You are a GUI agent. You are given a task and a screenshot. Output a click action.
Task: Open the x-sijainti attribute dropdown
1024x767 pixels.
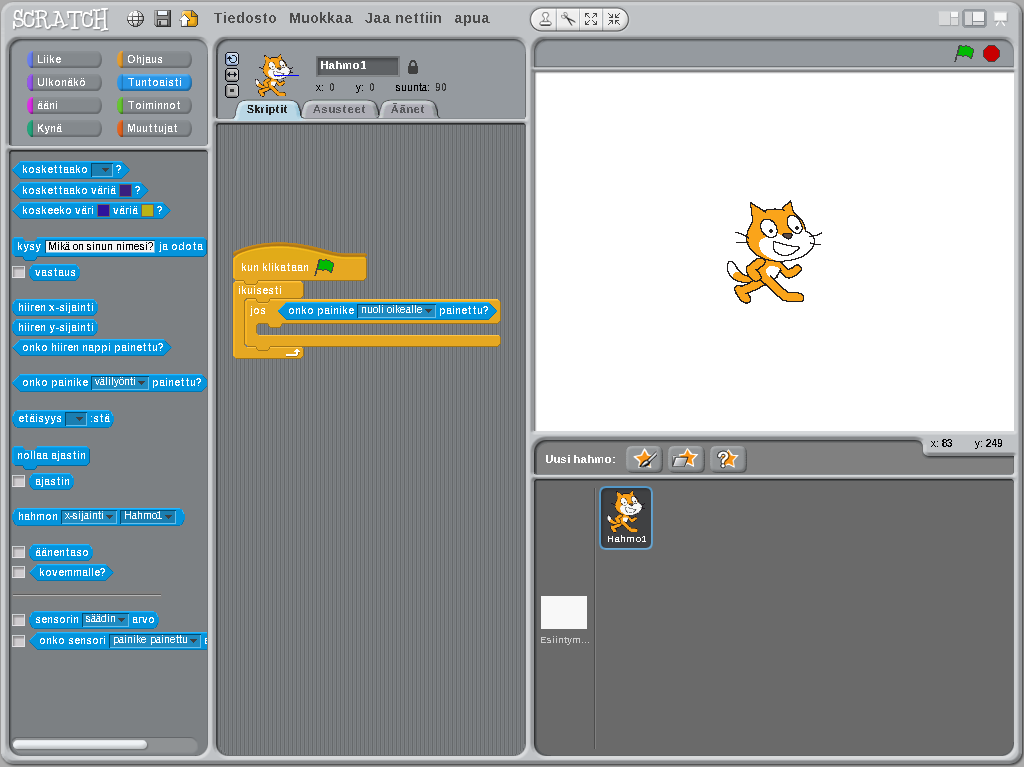tap(89, 516)
